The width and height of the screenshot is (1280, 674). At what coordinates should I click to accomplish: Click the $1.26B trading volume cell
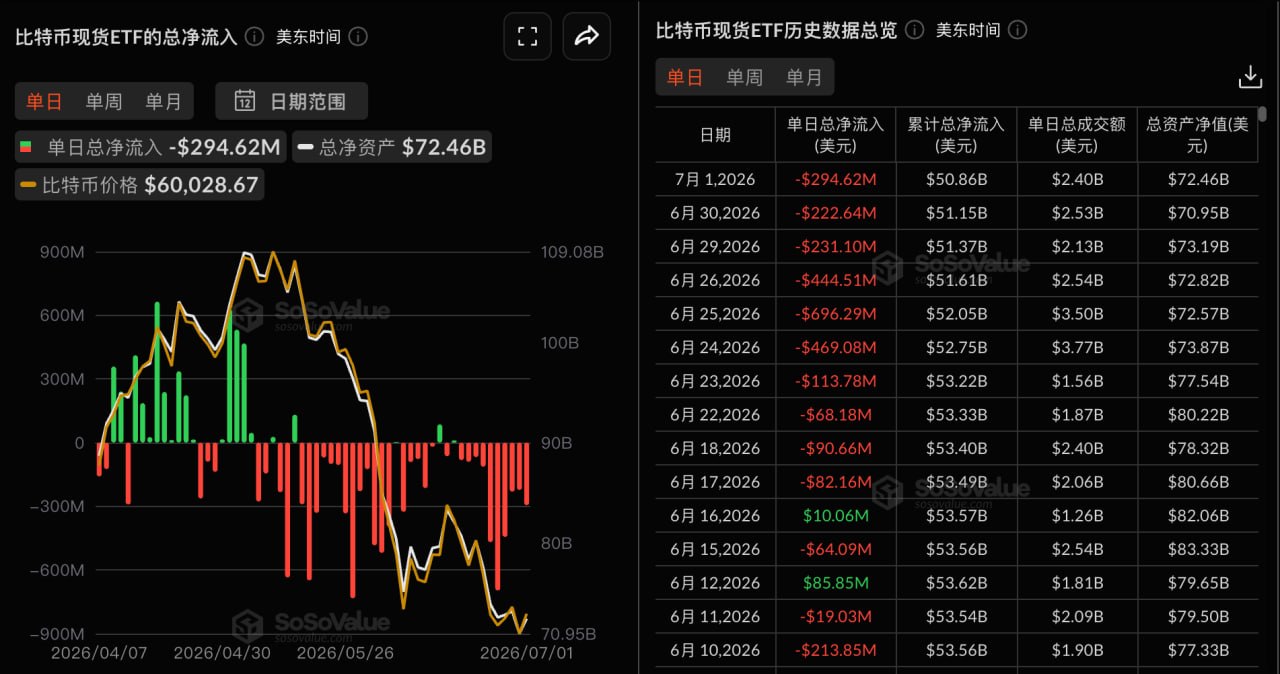point(1077,516)
